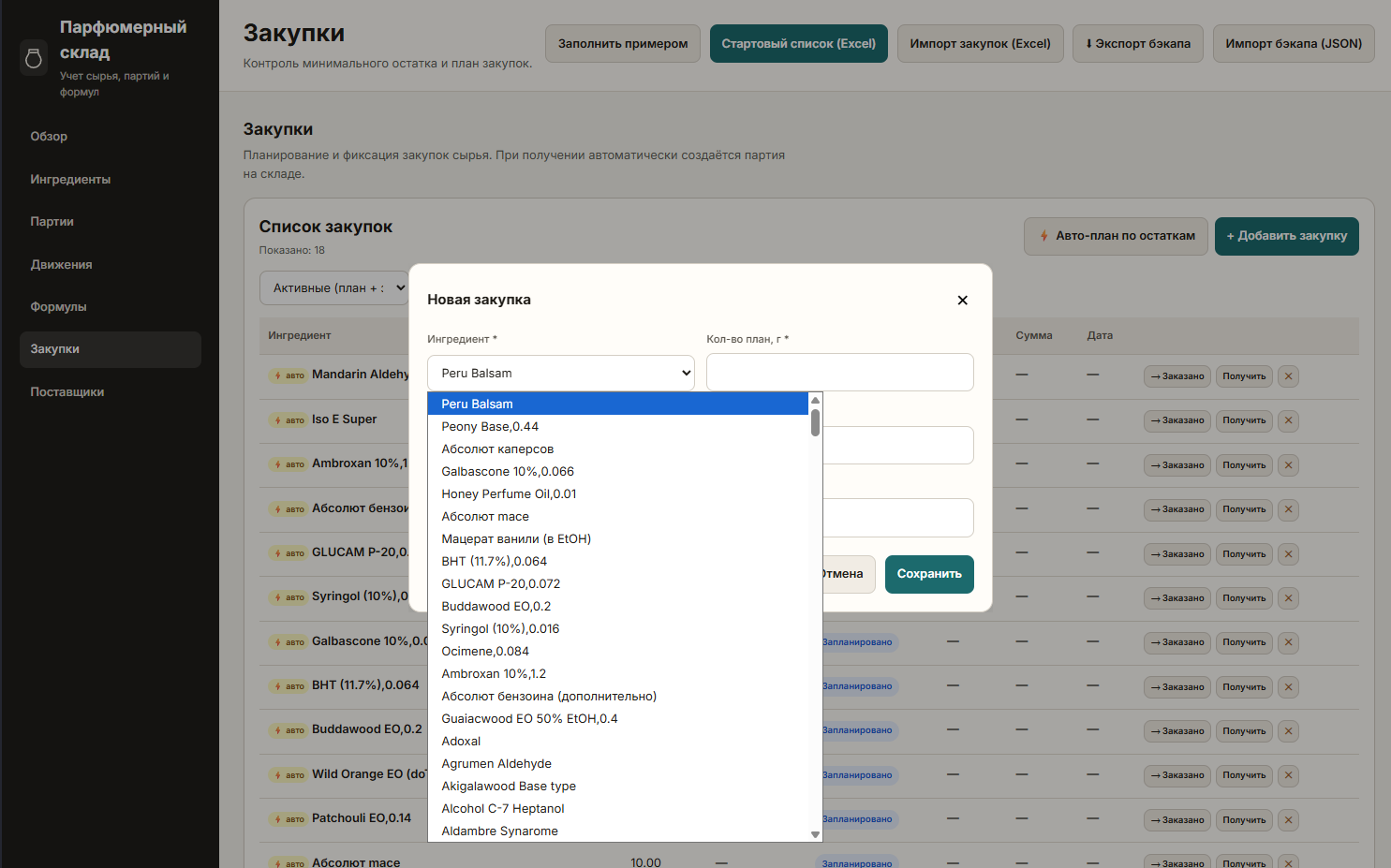Expand the Активные status filter dropdown
1391x868 pixels.
click(334, 288)
